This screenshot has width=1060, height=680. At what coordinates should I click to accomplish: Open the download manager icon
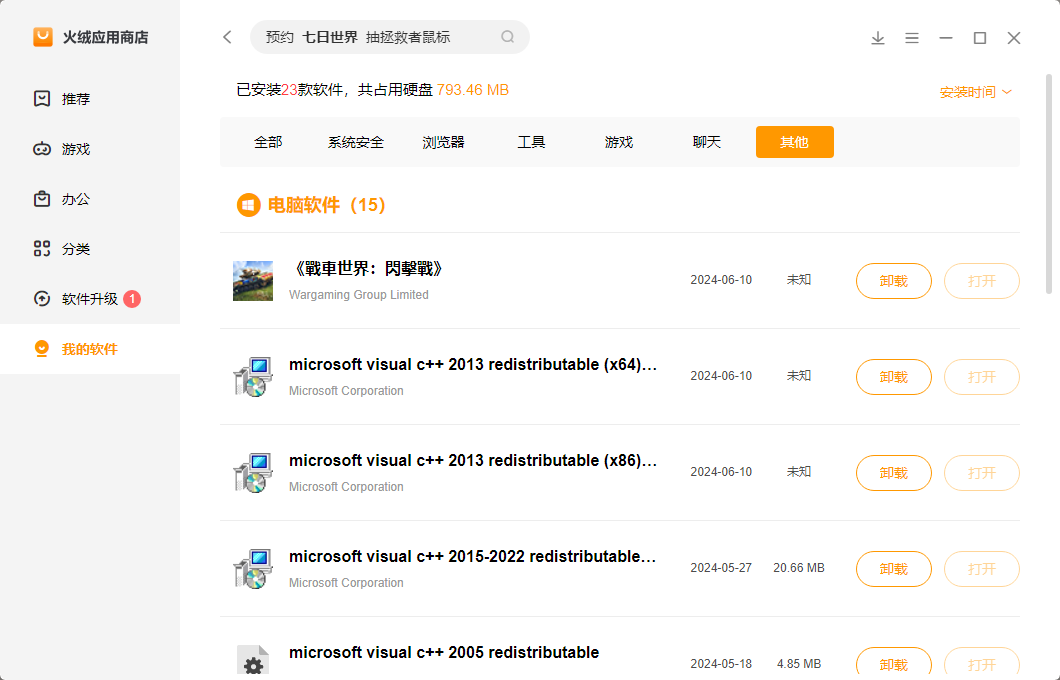pos(878,37)
